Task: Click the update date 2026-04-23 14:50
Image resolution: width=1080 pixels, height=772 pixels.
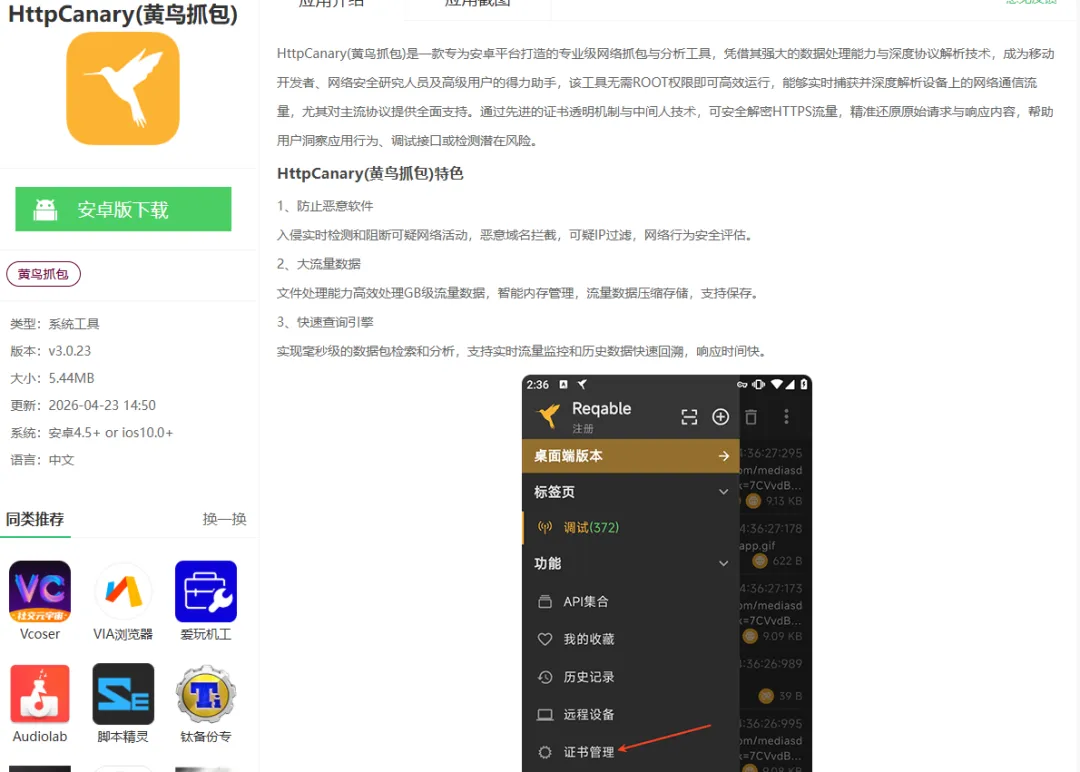Action: tap(102, 405)
